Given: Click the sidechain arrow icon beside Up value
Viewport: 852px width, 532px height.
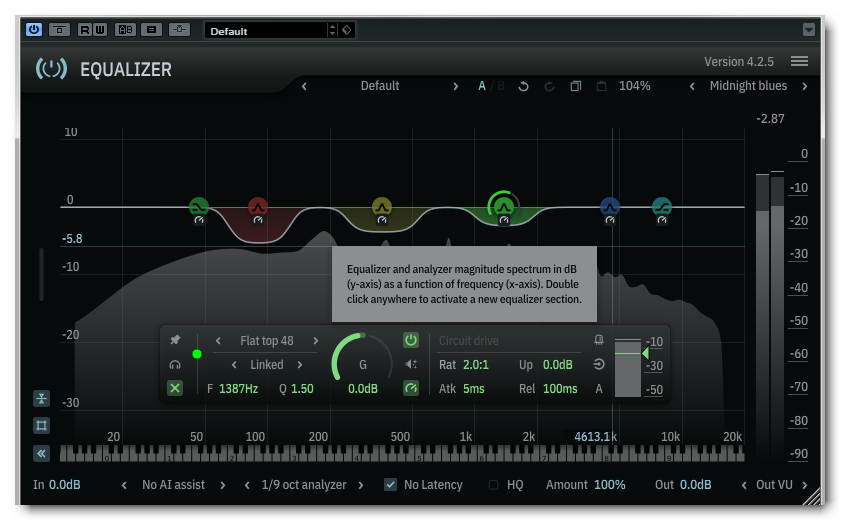Looking at the screenshot, I should point(599,364).
